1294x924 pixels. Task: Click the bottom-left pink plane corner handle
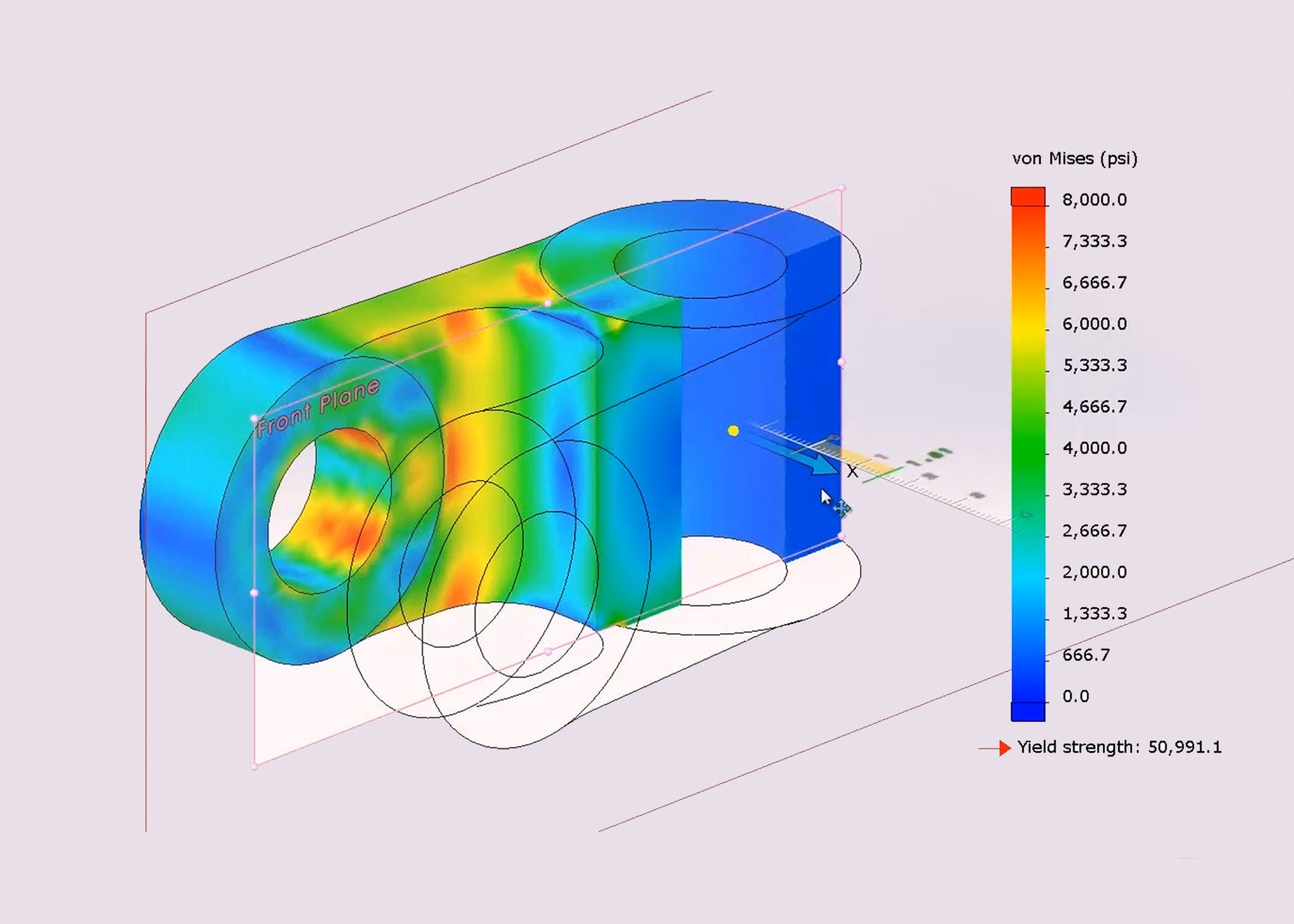coord(254,766)
